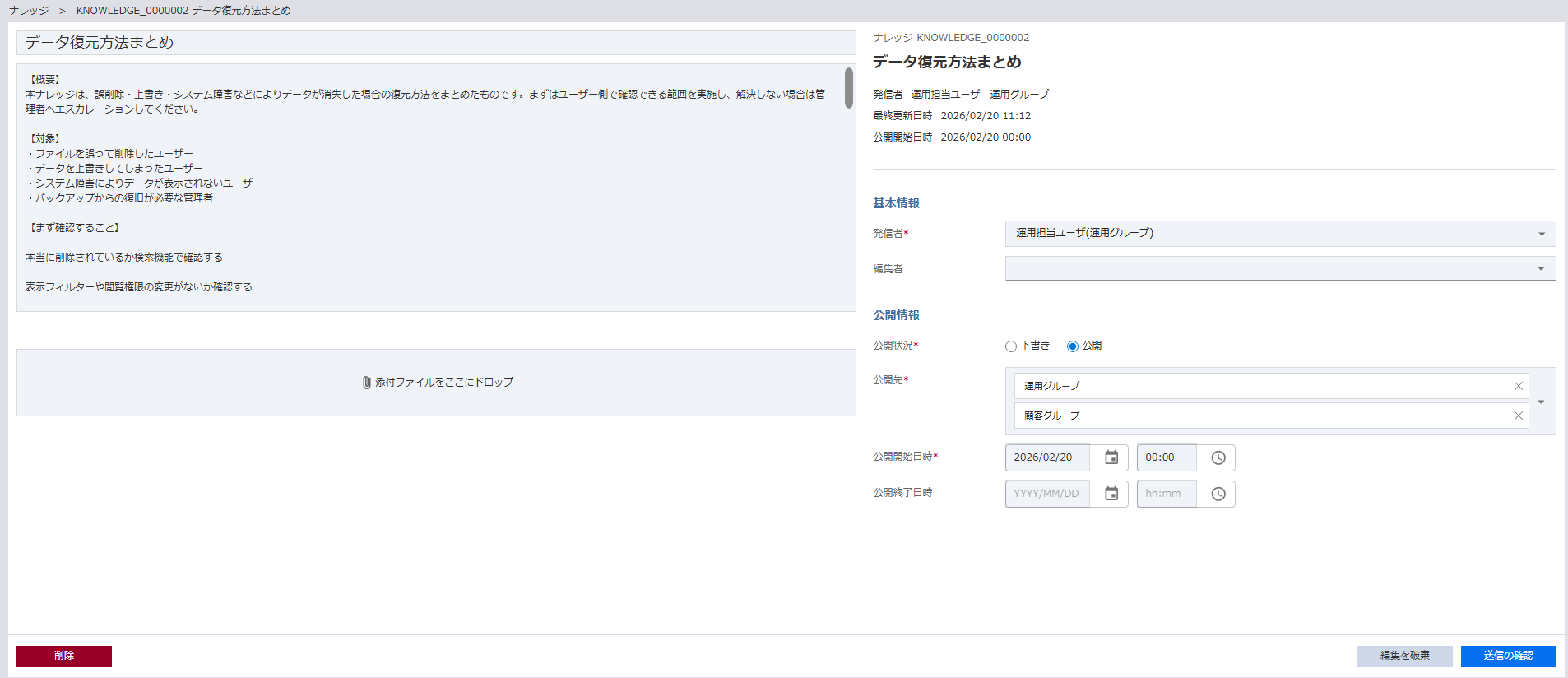
Task: Select the 公開 radio button
Action: click(1073, 346)
